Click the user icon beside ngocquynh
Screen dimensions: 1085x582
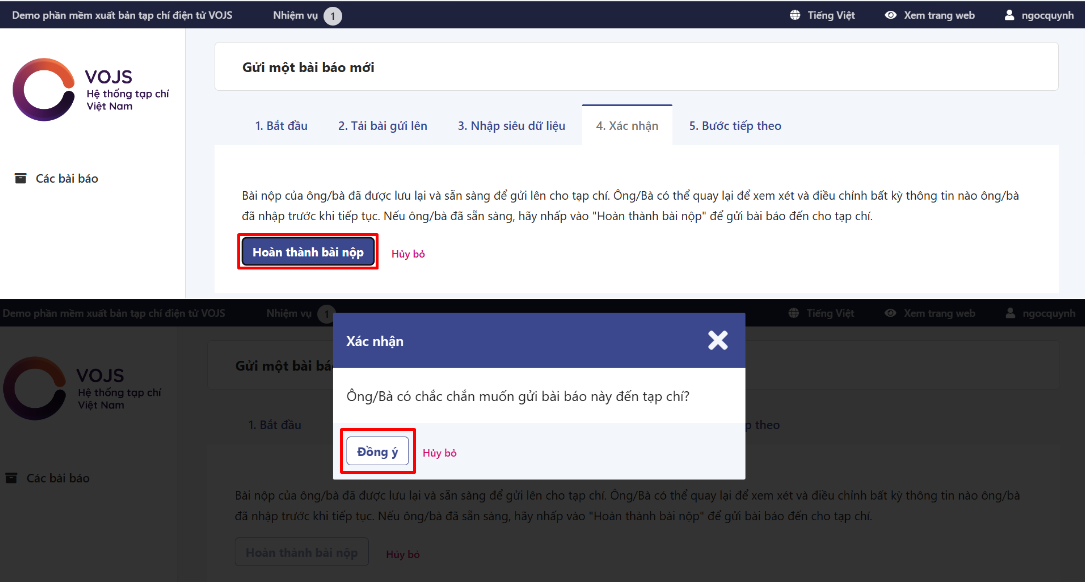point(1010,16)
